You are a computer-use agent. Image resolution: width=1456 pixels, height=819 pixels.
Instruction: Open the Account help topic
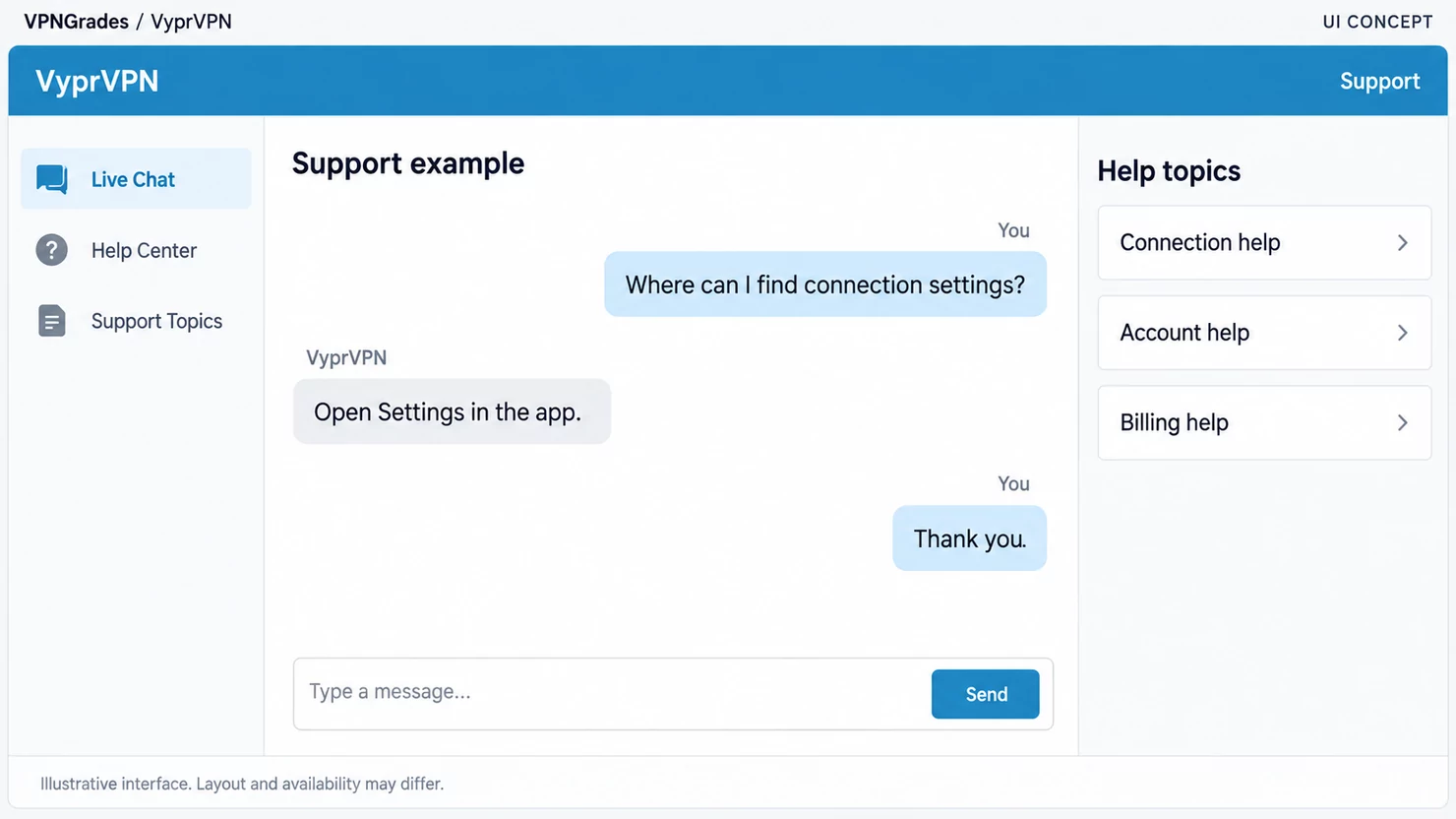1264,333
